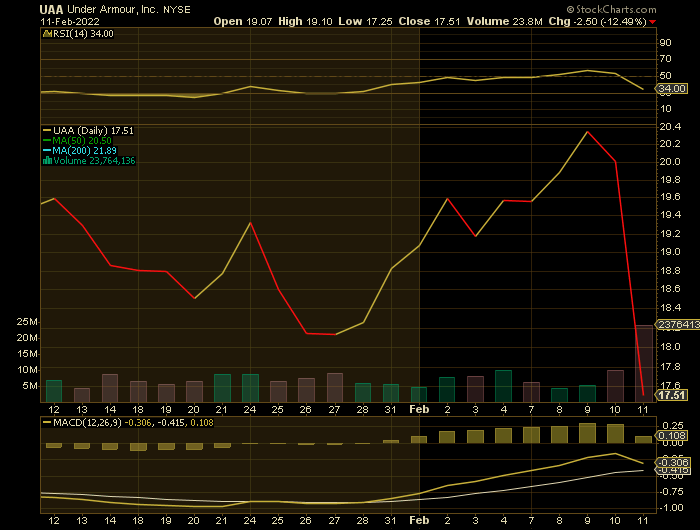The image size is (700, 530).
Task: Click the 11-Feb-2022 date label
Action: coord(70,21)
